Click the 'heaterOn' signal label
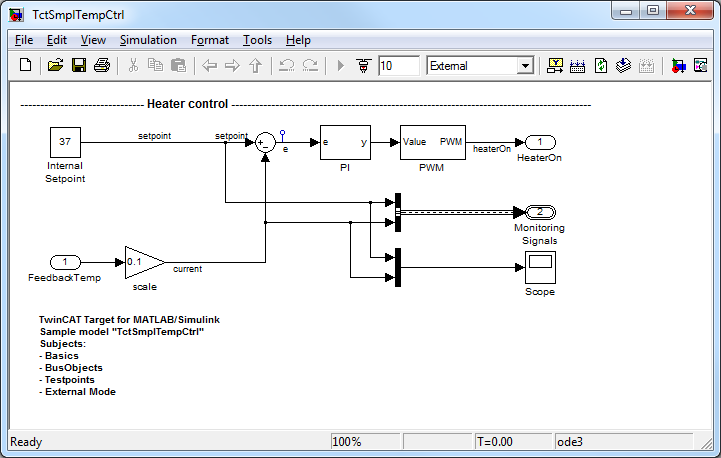Screen dimensions: 721x458 (492, 149)
